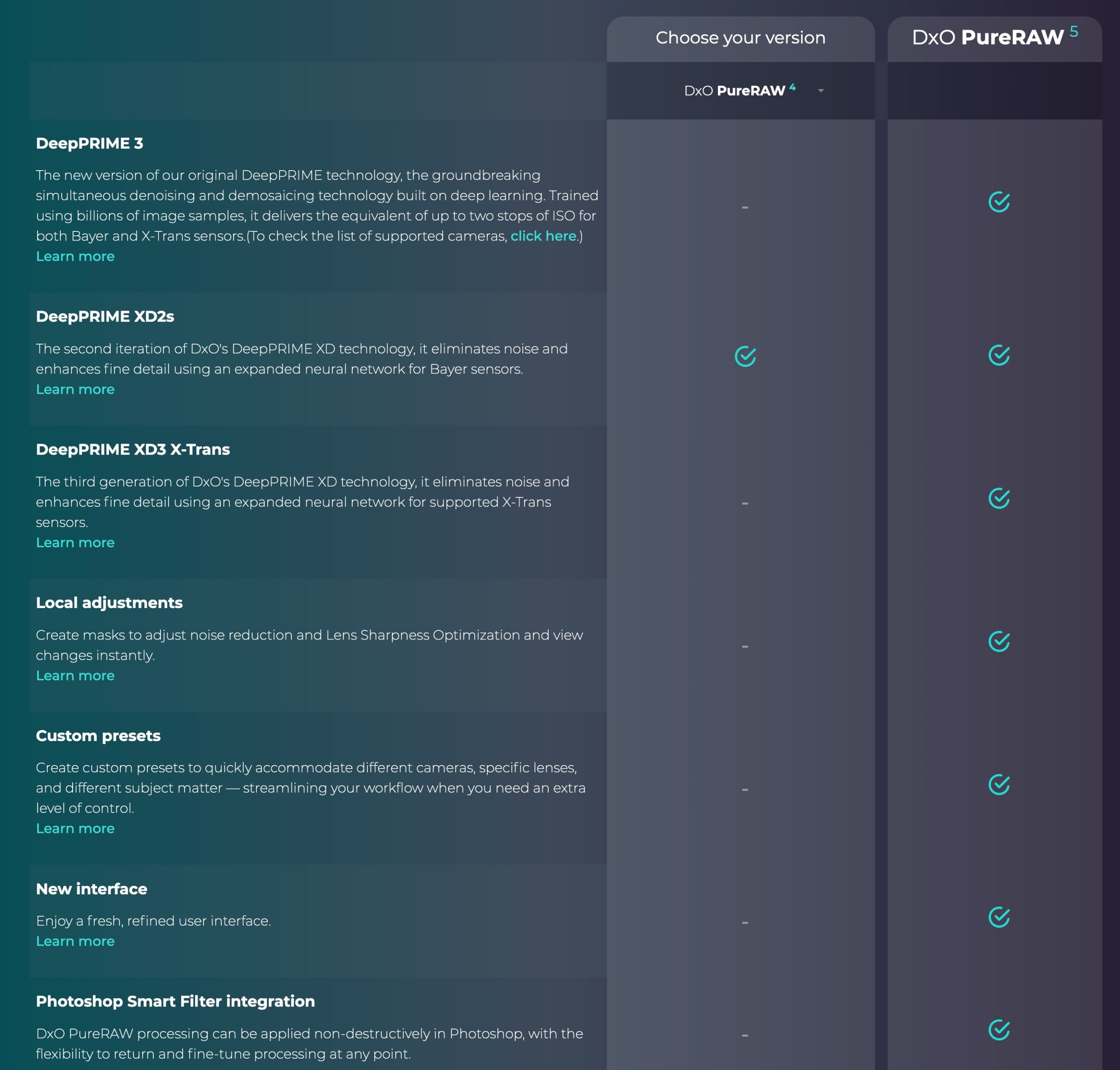This screenshot has width=1120, height=1070.
Task: Click the dropdown arrow beside PureRAW 4
Action: (x=820, y=91)
